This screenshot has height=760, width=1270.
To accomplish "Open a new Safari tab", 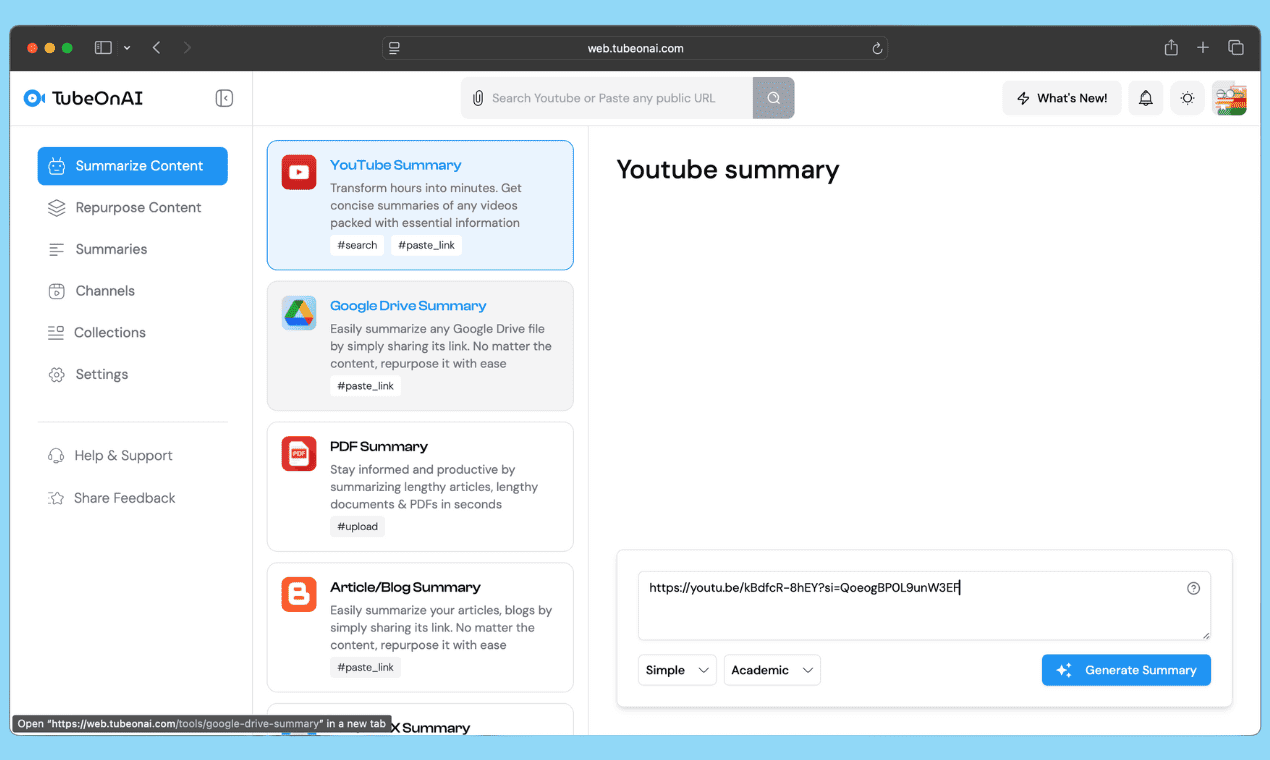I will point(1203,48).
